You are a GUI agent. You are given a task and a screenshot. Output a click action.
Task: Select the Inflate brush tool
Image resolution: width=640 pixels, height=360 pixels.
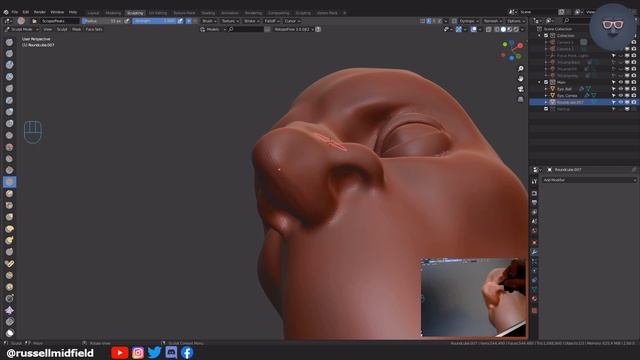click(x=9, y=112)
